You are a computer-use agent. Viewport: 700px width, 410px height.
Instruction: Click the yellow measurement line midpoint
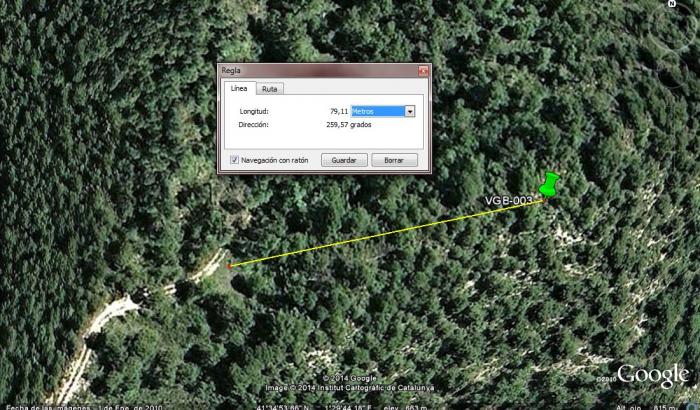387,234
